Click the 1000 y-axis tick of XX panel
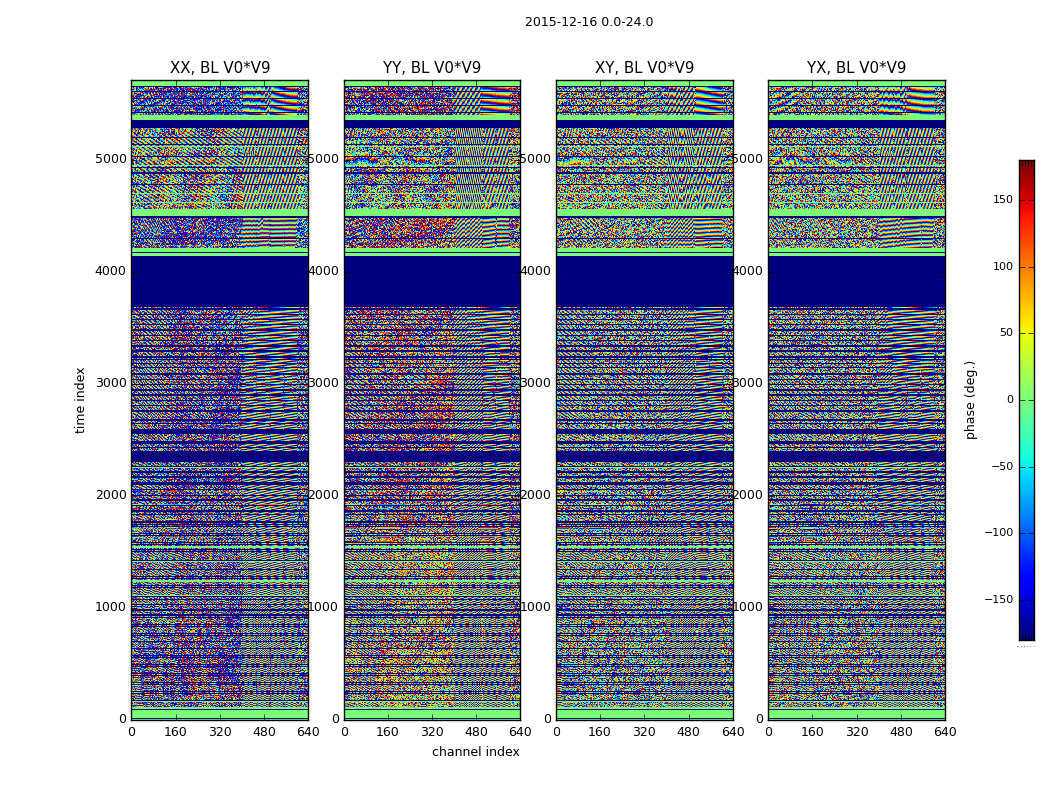Image resolution: width=1050 pixels, height=800 pixels. click(x=110, y=607)
